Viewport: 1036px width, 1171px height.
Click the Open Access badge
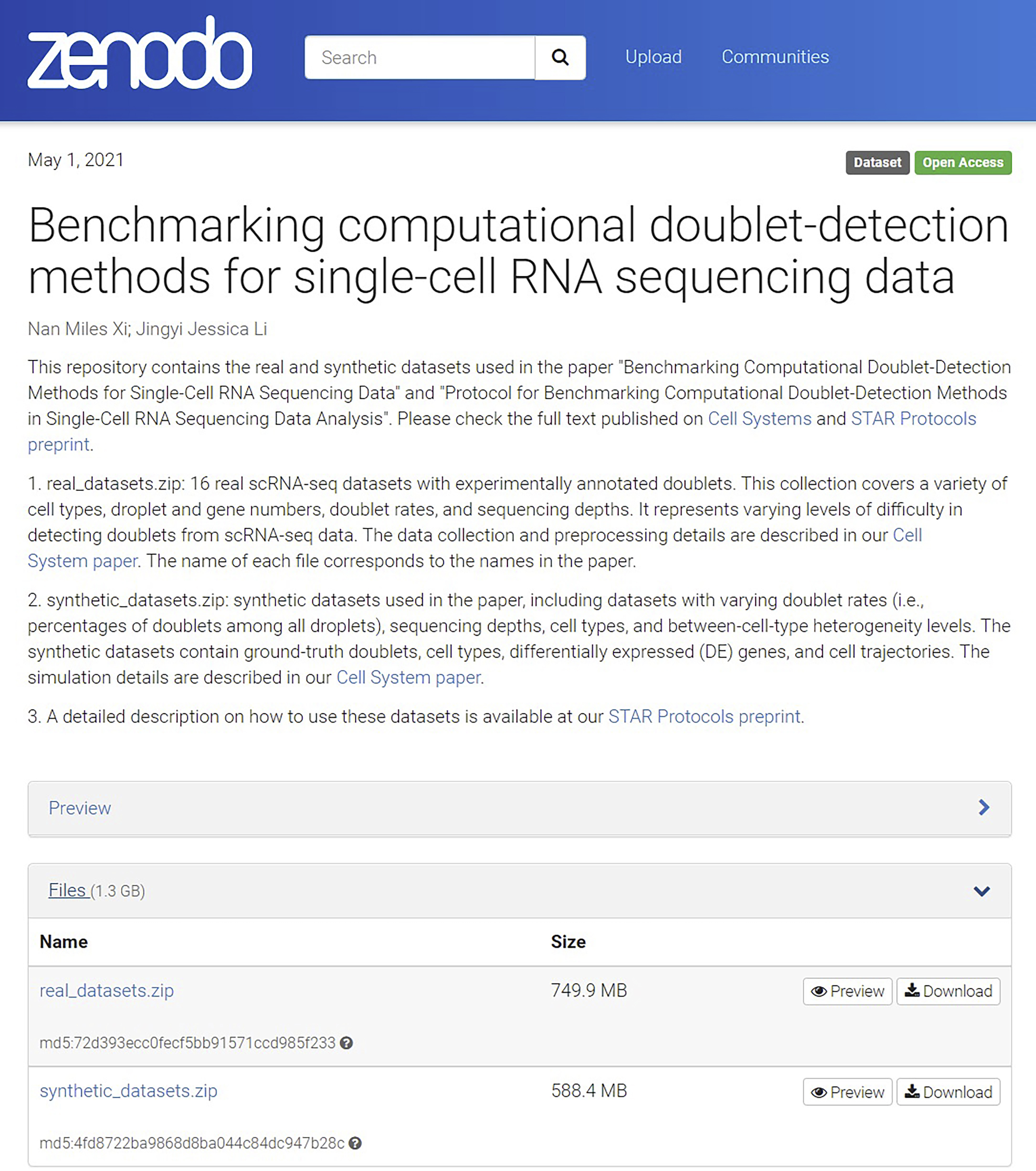(x=963, y=163)
